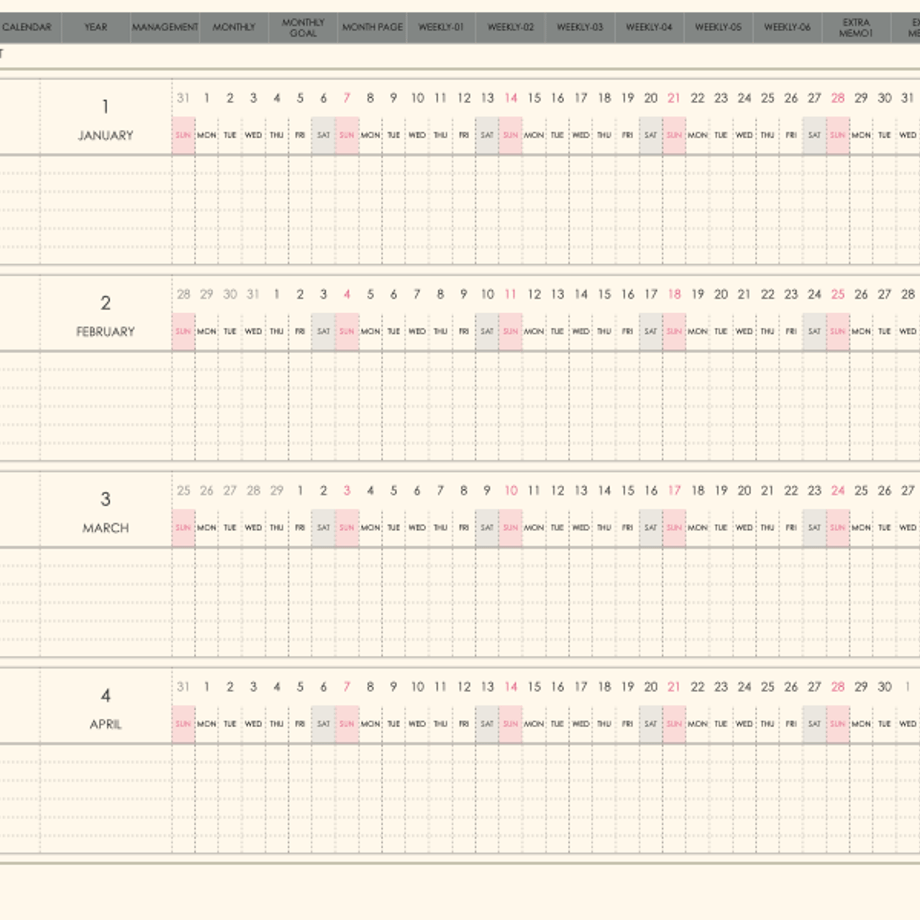This screenshot has width=920, height=920.
Task: Select the WEEKLY-03 tab
Action: (x=580, y=27)
